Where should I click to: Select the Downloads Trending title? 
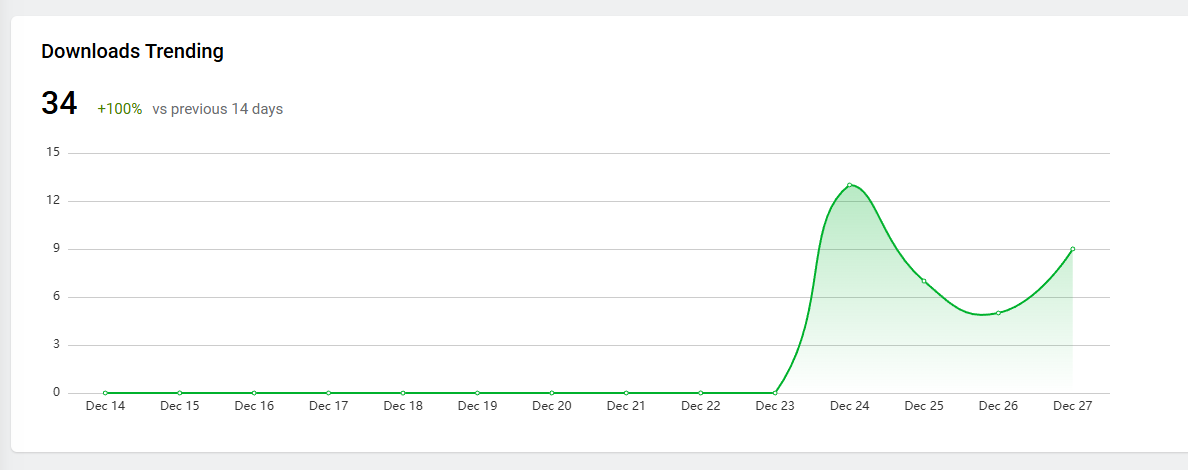coord(132,51)
